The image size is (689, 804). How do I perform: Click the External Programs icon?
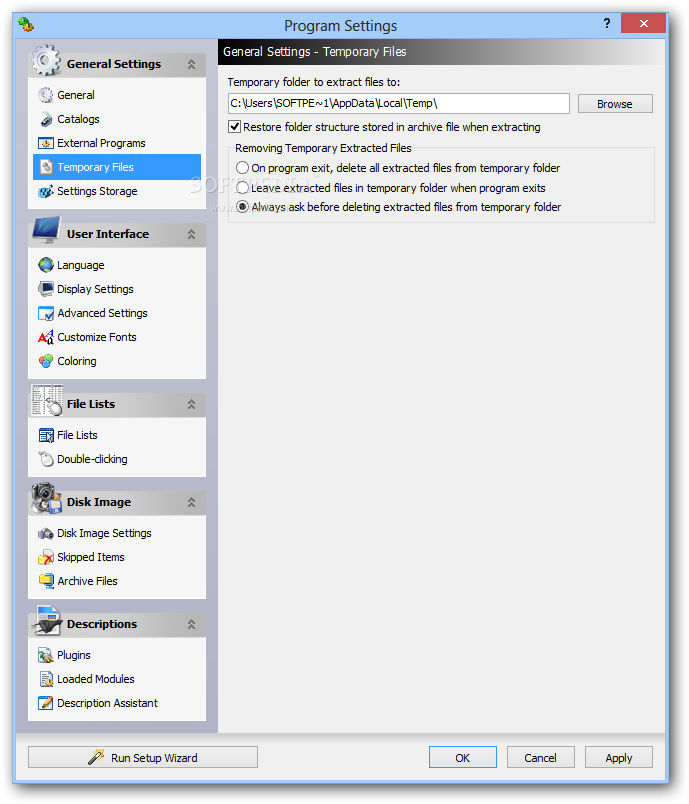pos(46,143)
